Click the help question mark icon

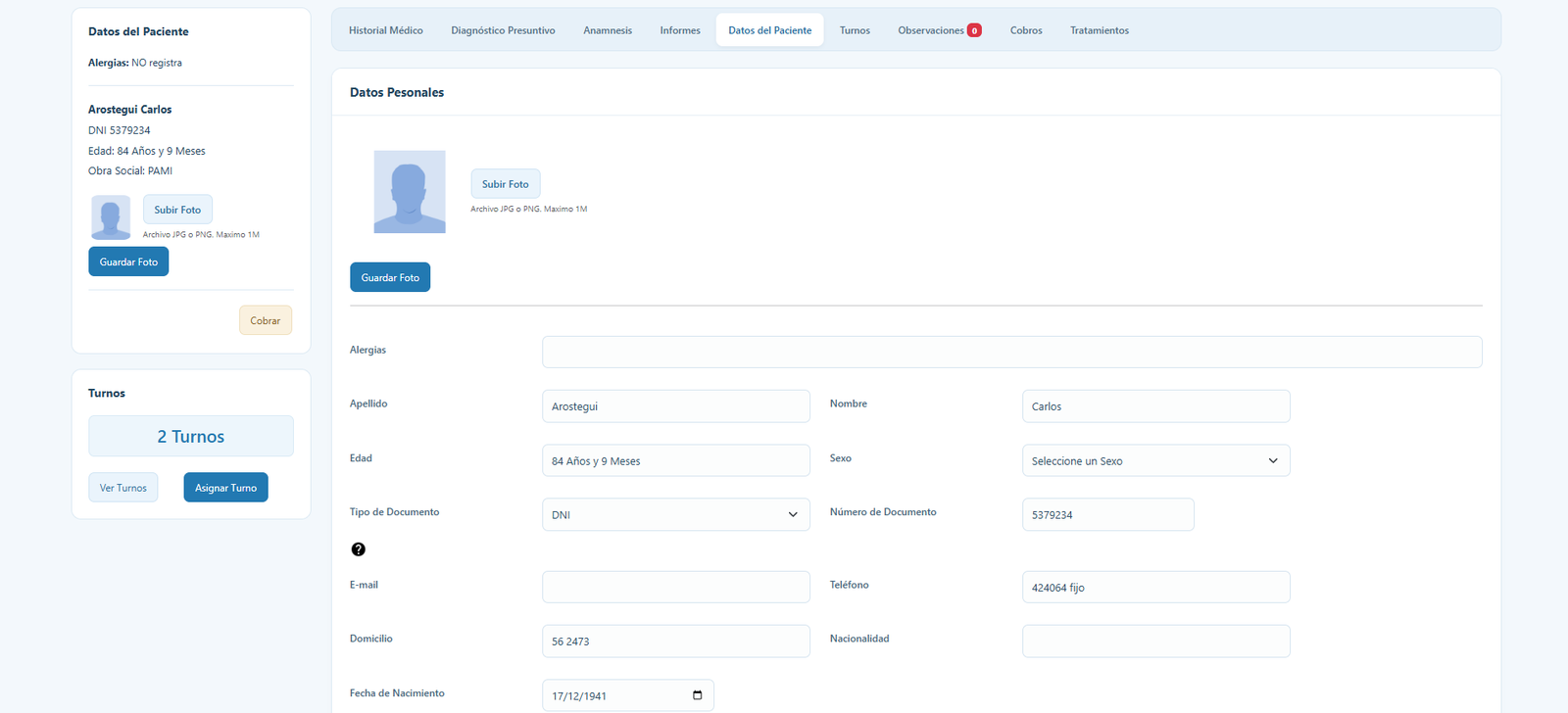(x=358, y=549)
